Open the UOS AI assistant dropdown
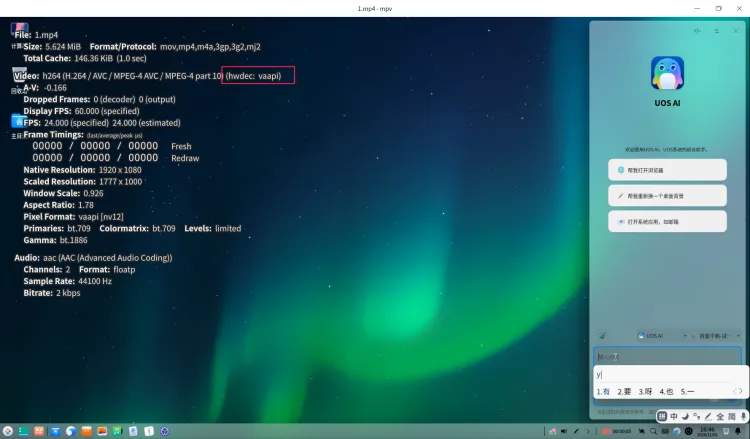Screen dimensions: 750x439 click(x=662, y=336)
